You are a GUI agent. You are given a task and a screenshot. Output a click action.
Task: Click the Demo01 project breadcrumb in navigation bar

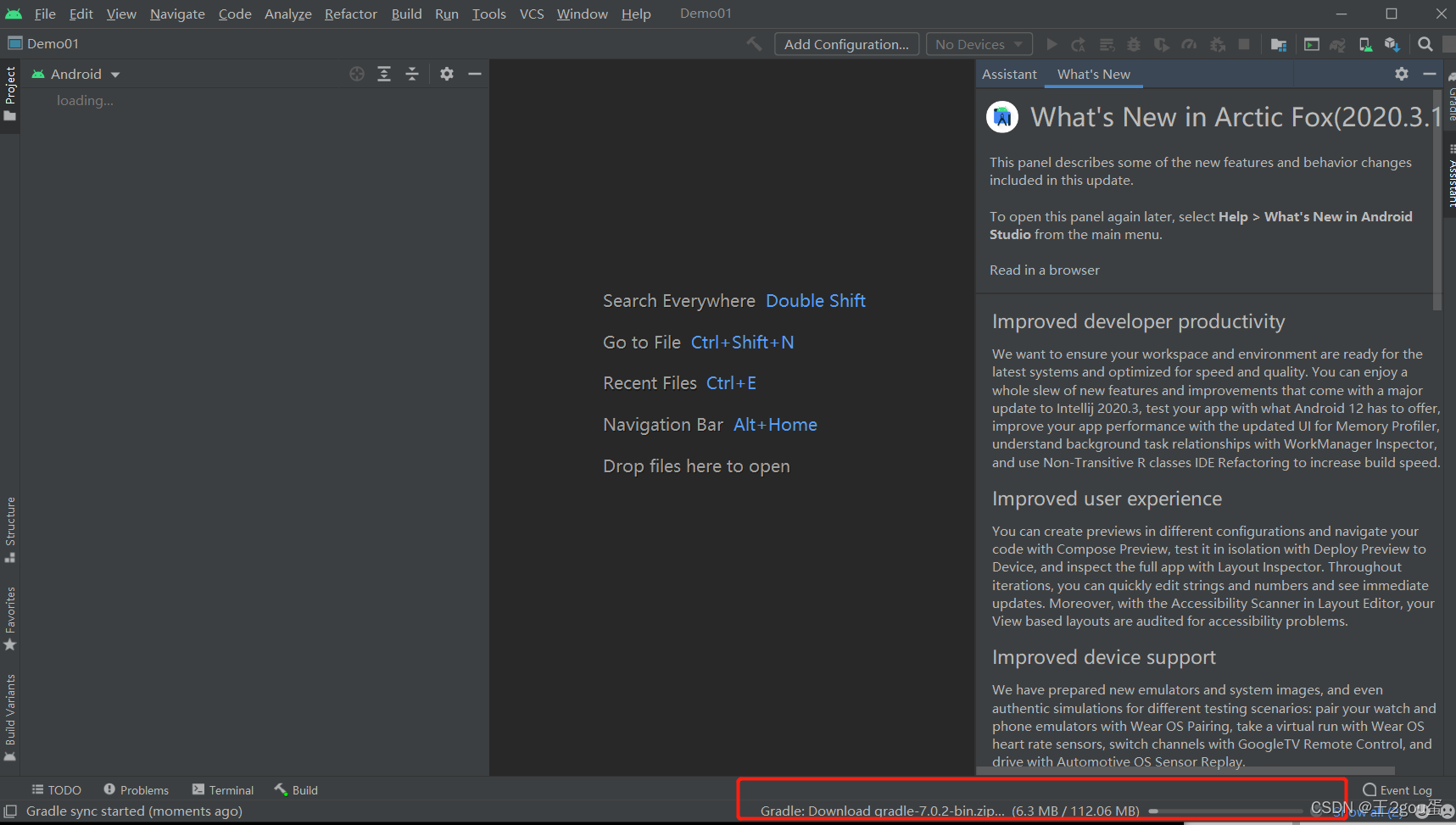[43, 43]
